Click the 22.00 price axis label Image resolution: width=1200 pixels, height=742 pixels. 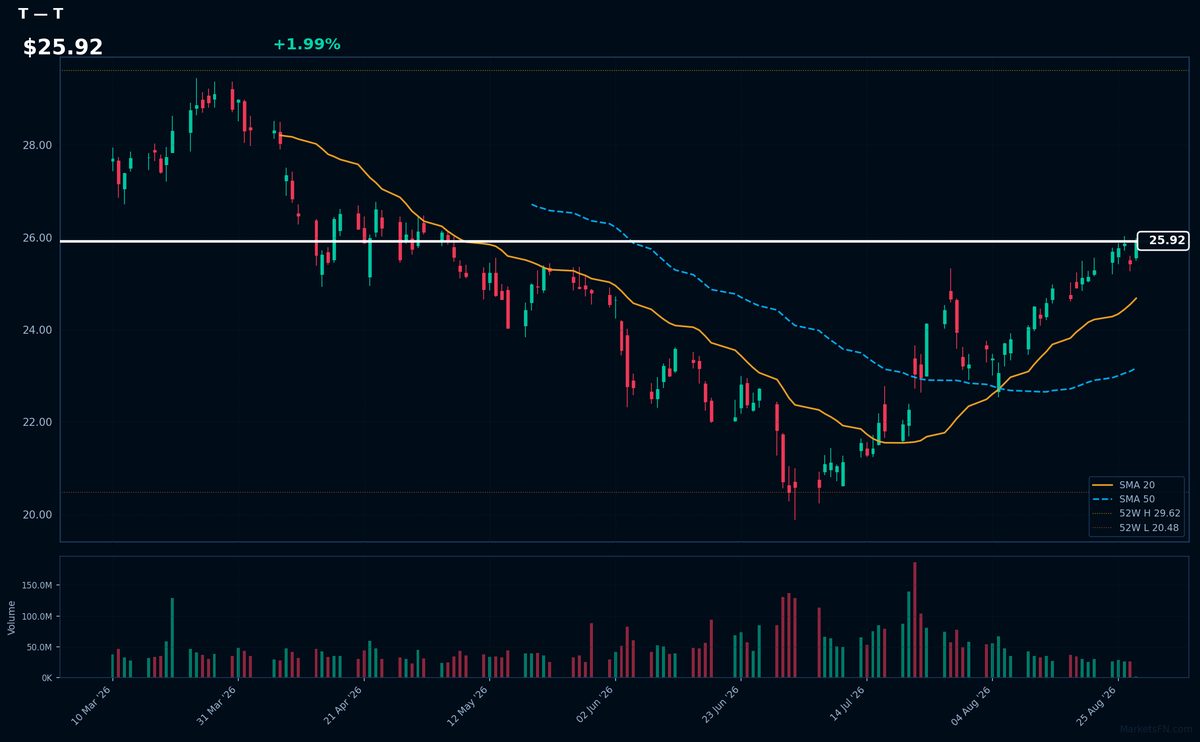coord(38,422)
